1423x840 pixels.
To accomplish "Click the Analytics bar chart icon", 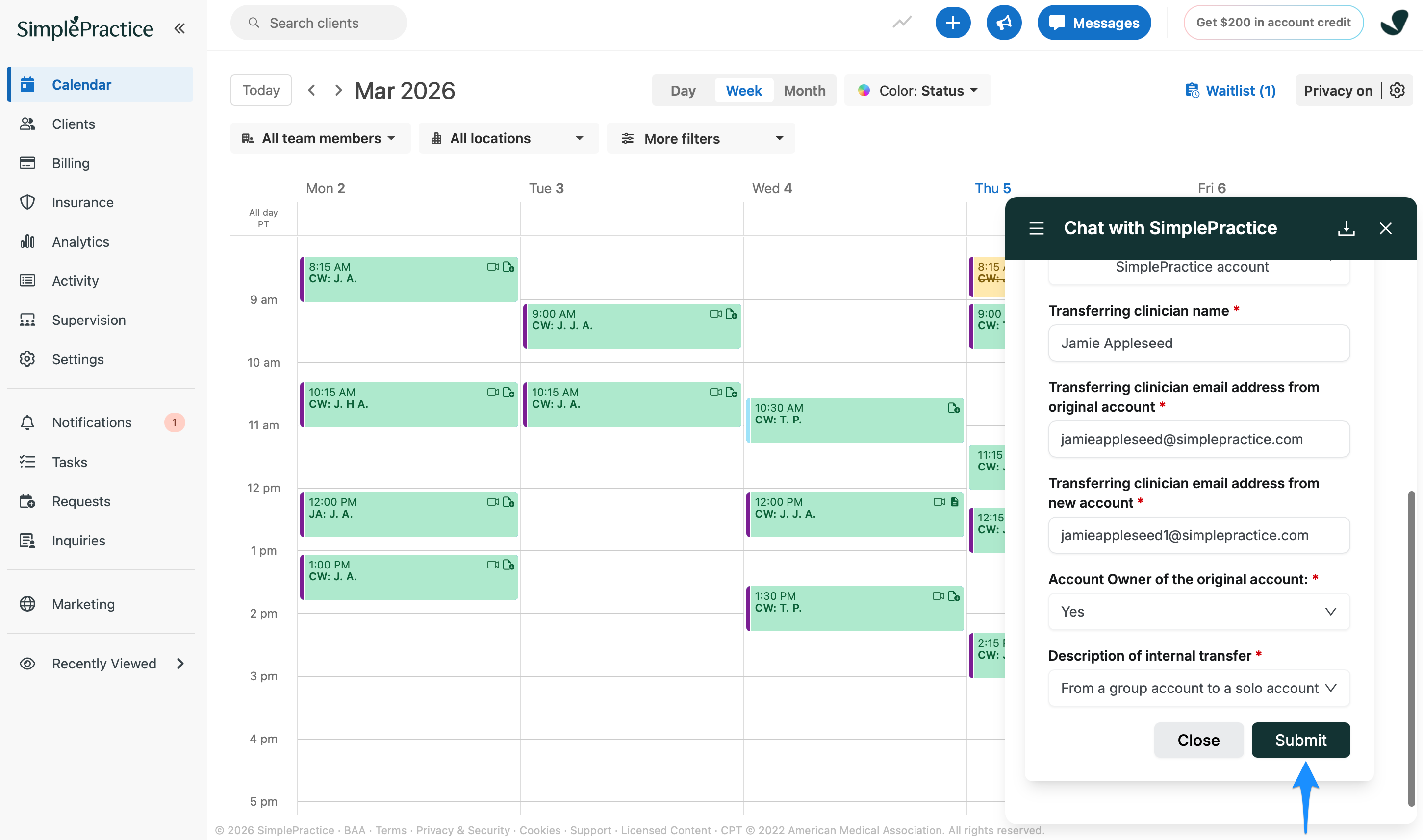I will tap(27, 242).
